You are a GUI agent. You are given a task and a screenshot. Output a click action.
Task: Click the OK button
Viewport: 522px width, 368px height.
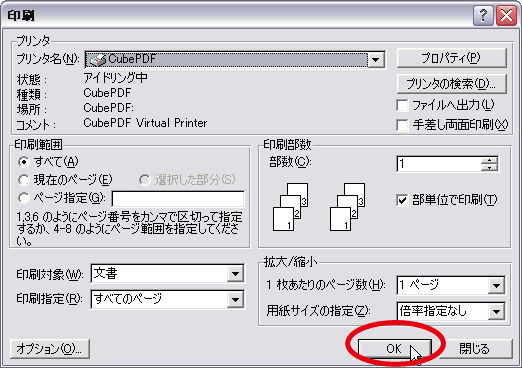coord(394,349)
